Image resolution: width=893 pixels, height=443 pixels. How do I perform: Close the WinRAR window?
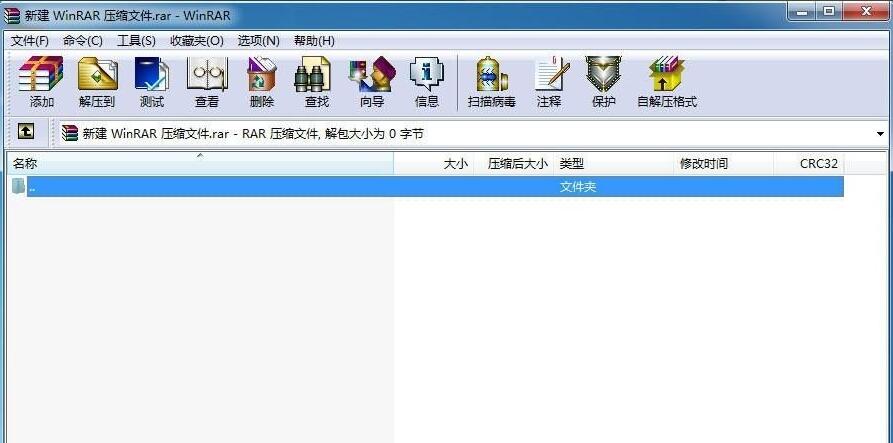coord(866,11)
